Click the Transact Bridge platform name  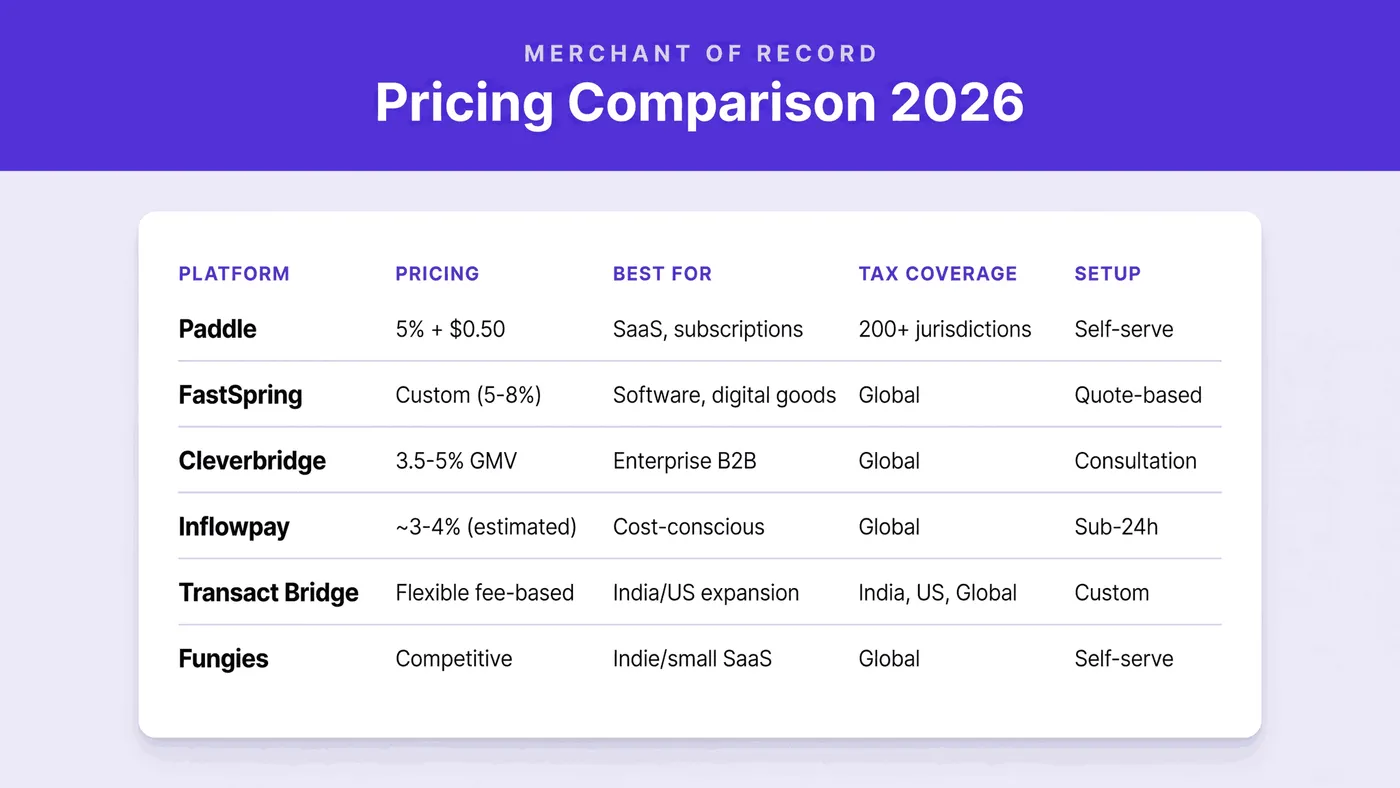click(268, 593)
